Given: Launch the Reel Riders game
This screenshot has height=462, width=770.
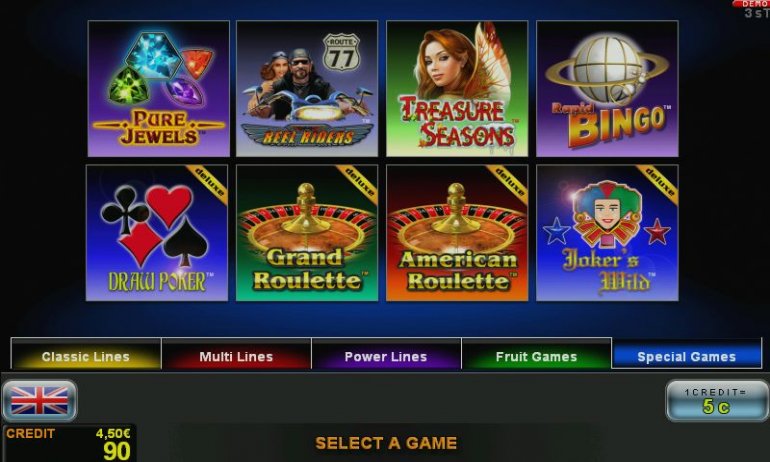Looking at the screenshot, I should pyautogui.click(x=307, y=89).
